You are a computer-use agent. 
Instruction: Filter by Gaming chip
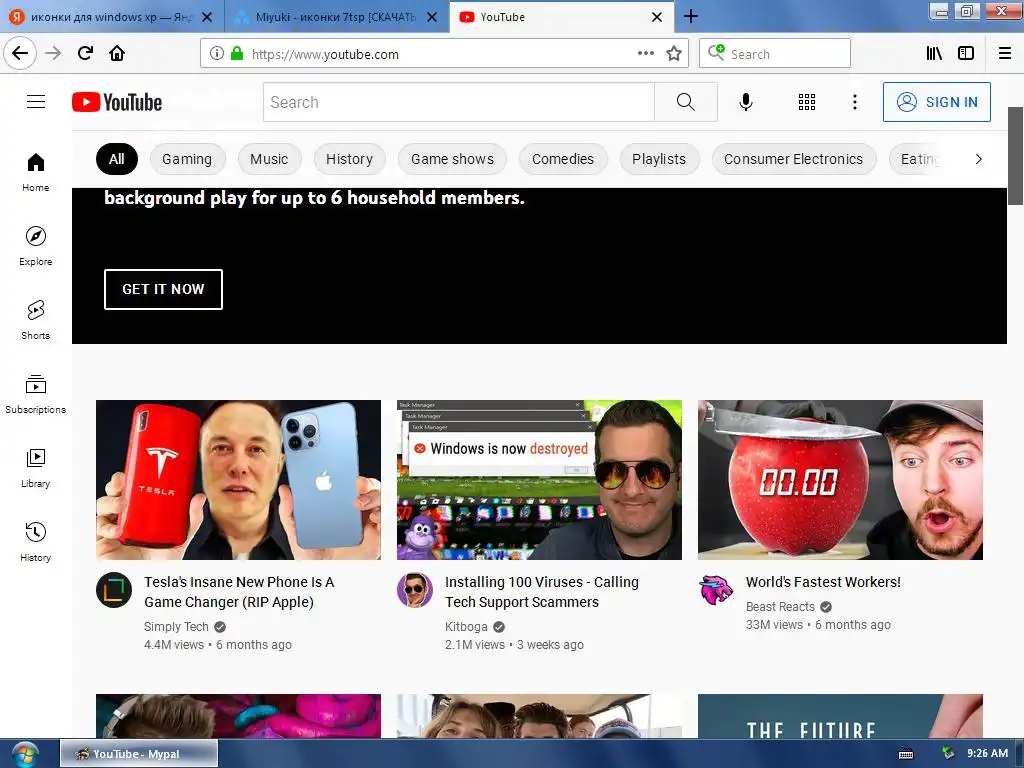pos(187,159)
